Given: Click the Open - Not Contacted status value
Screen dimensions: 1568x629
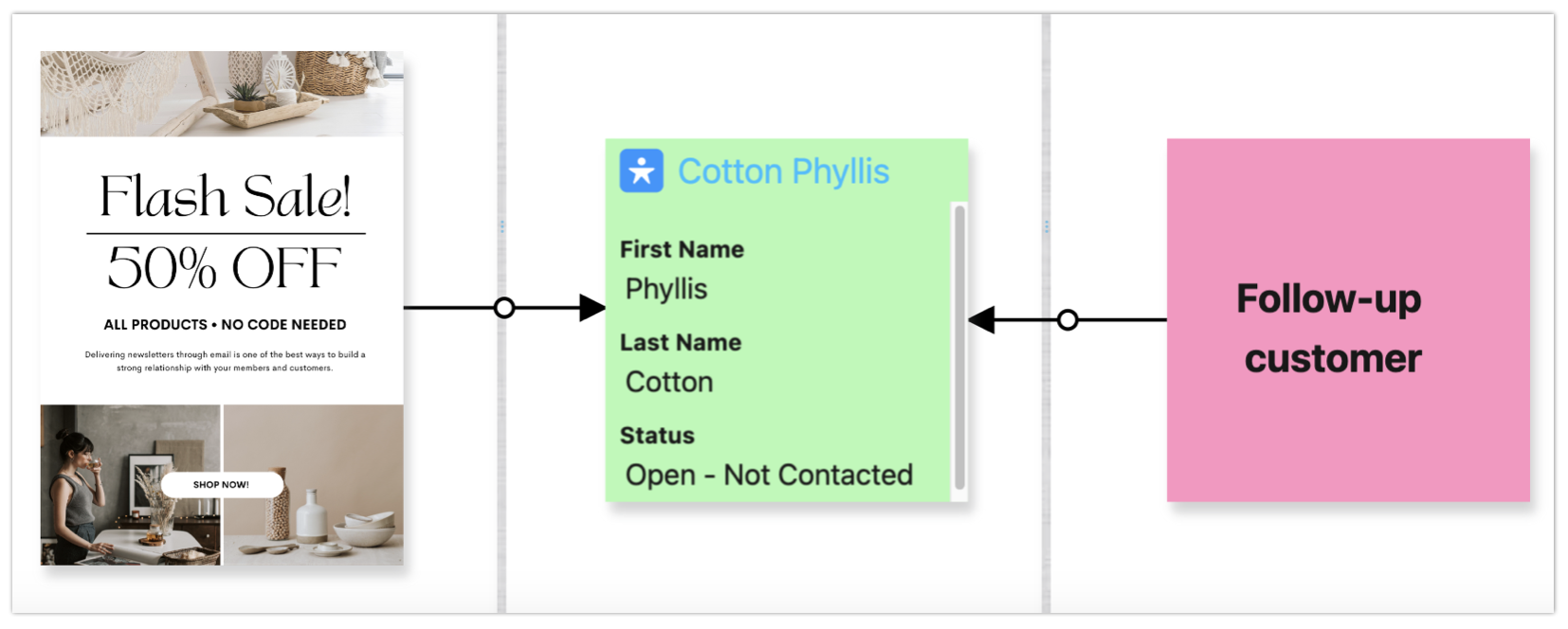Looking at the screenshot, I should click(769, 475).
